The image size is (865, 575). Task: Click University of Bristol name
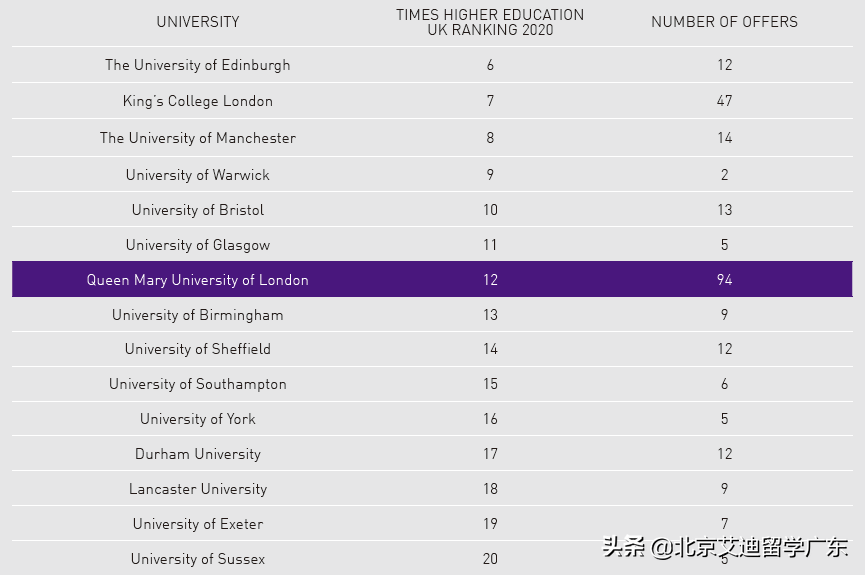click(198, 210)
